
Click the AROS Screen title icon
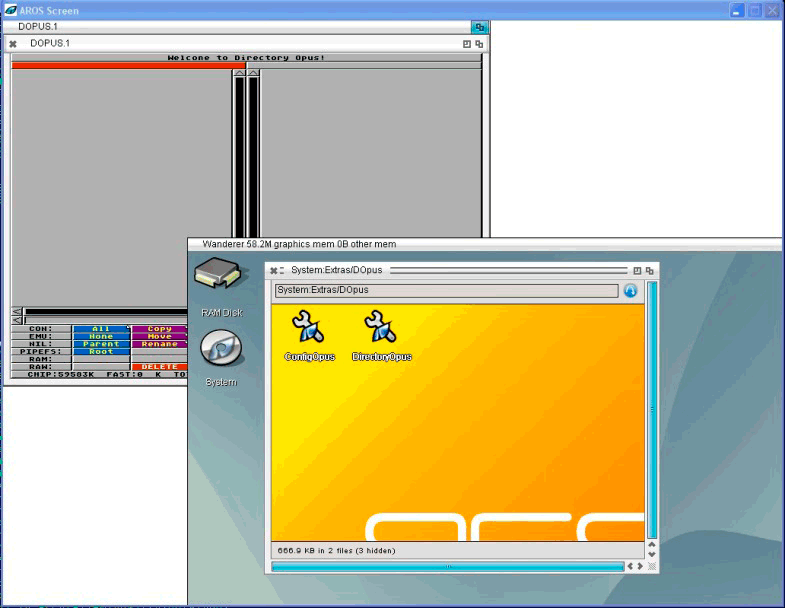coord(10,10)
